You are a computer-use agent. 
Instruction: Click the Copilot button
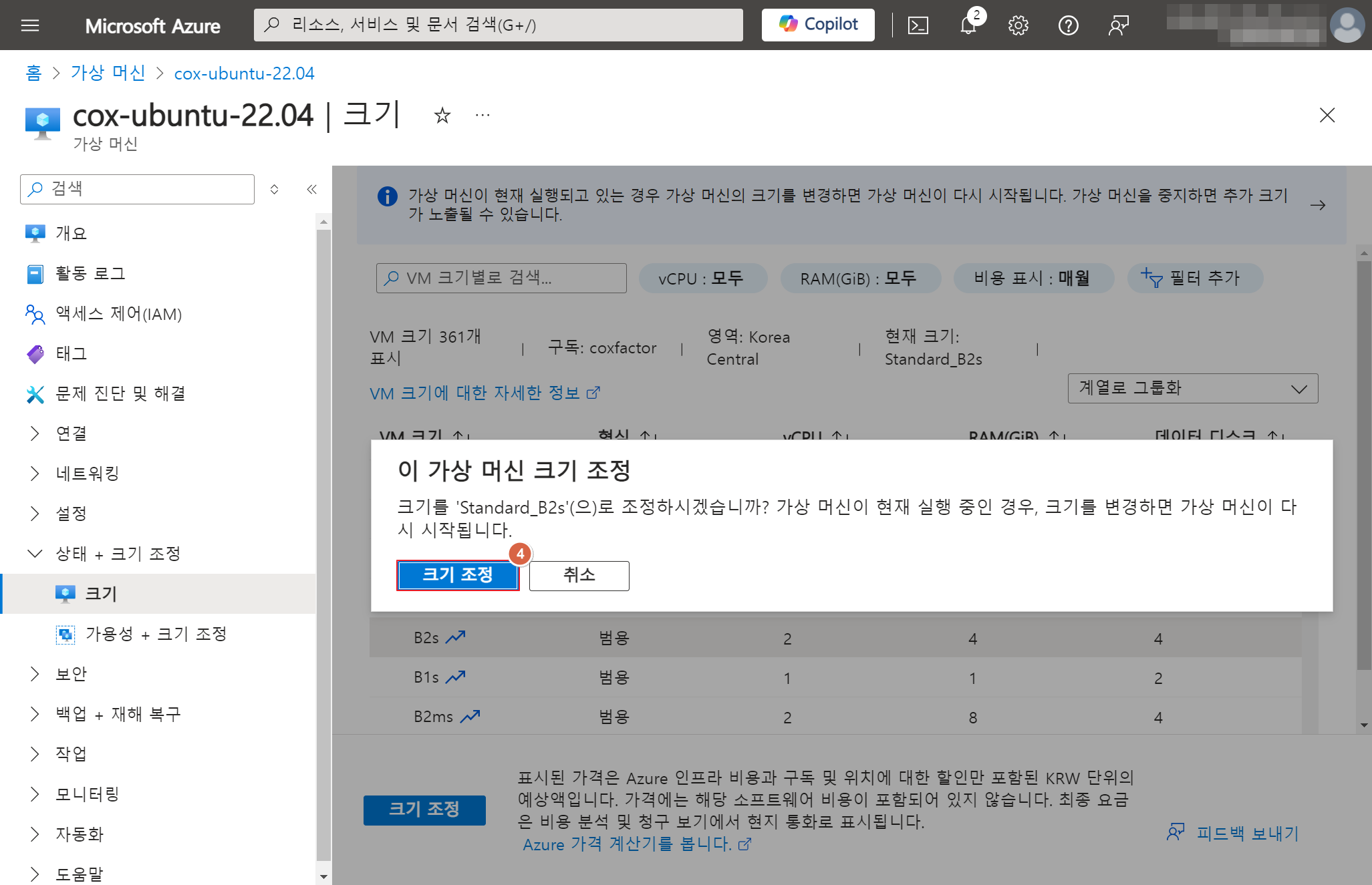(x=818, y=25)
